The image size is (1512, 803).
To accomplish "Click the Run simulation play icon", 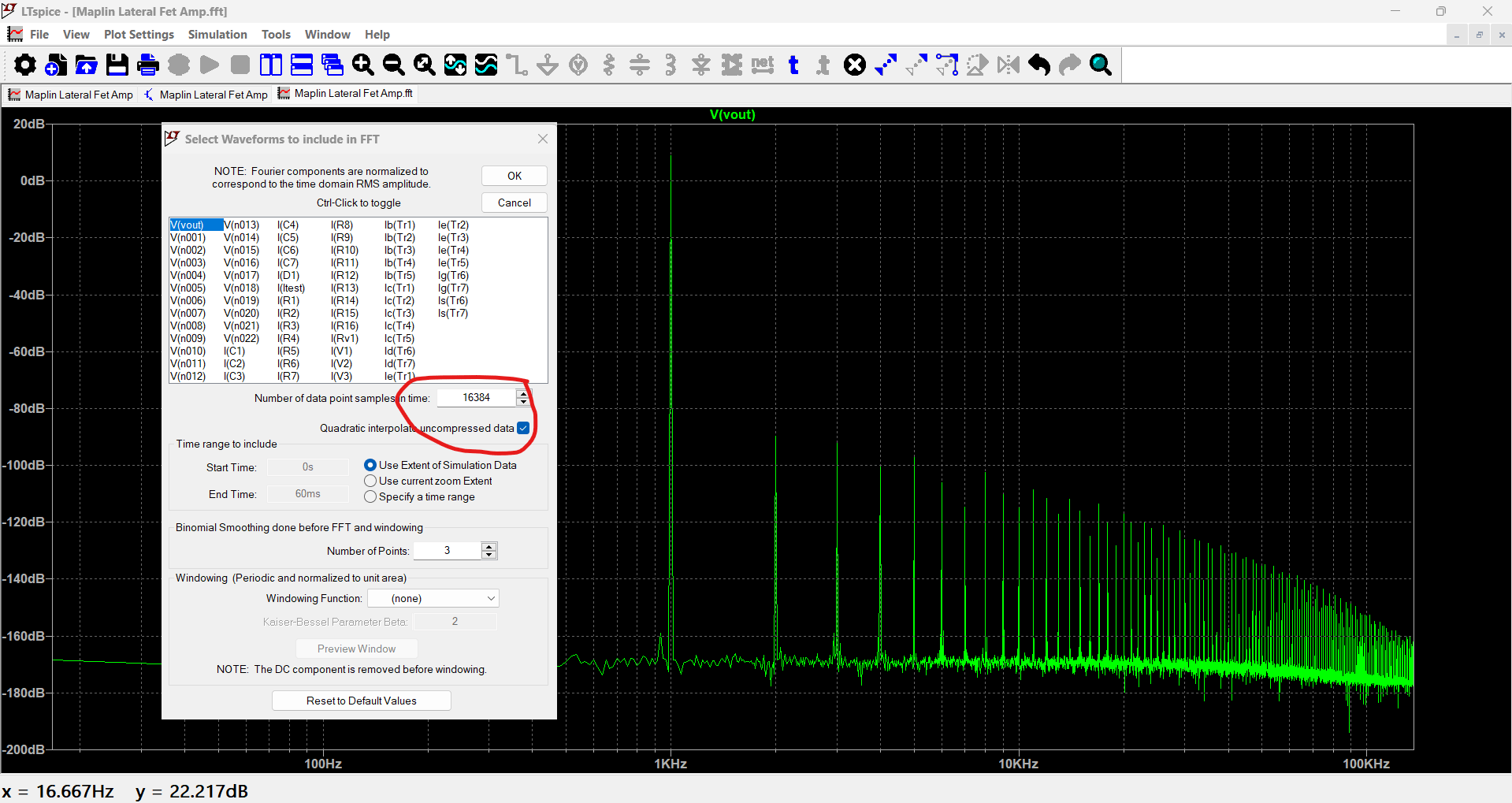I will pyautogui.click(x=210, y=65).
